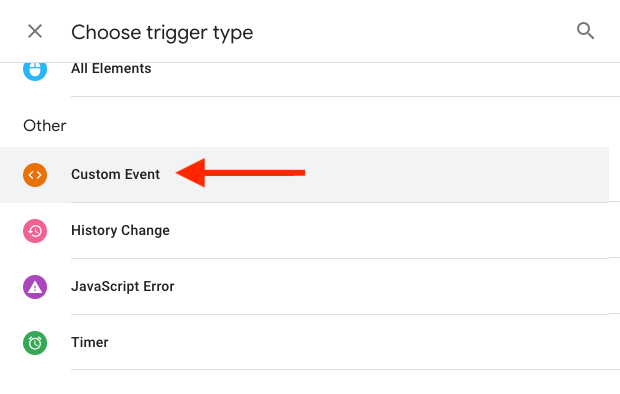This screenshot has height=394, width=620.
Task: Select the History Change trigger text
Action: [120, 231]
